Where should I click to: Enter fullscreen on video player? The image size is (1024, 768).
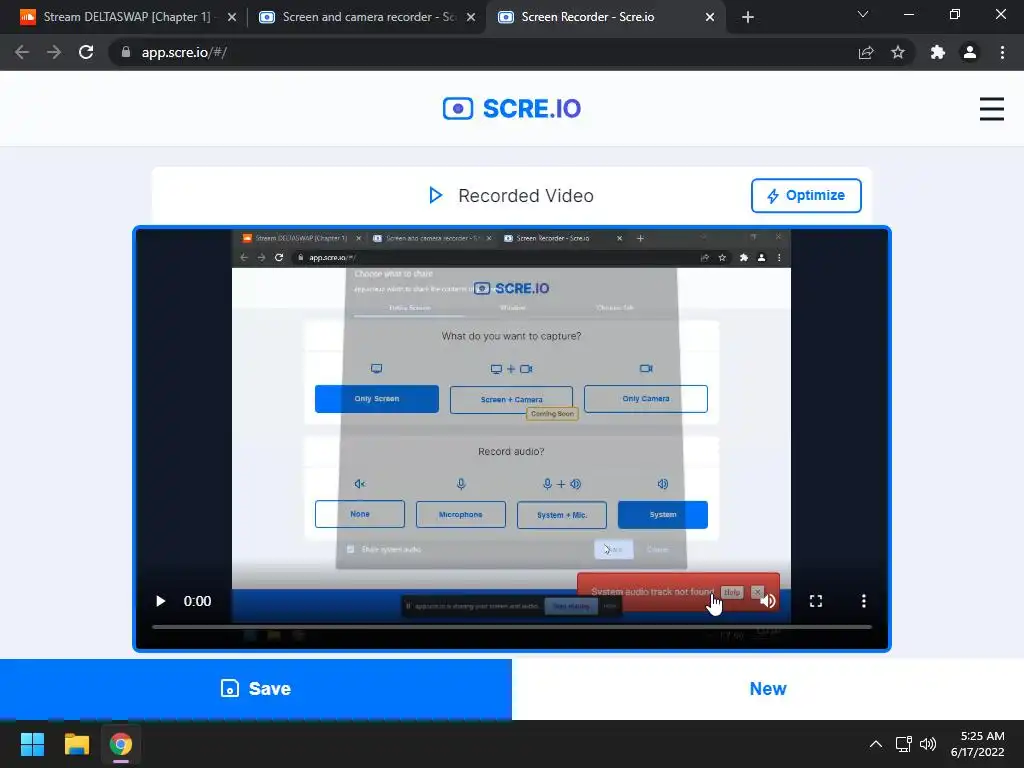click(x=816, y=601)
